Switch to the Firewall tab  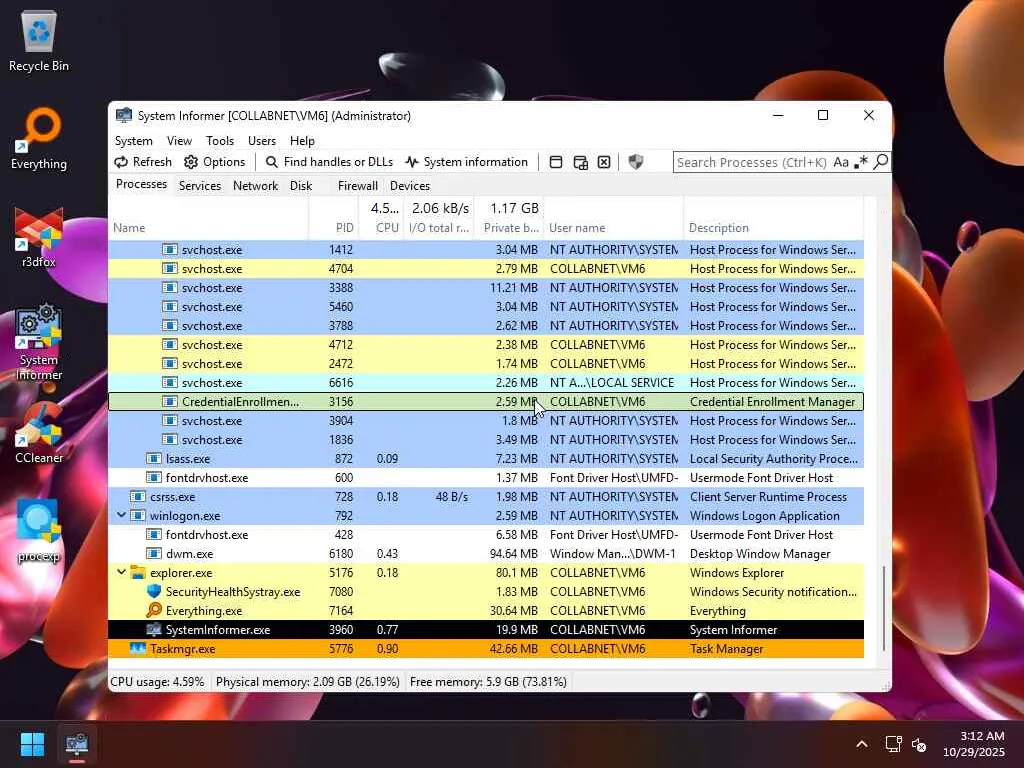[357, 186]
